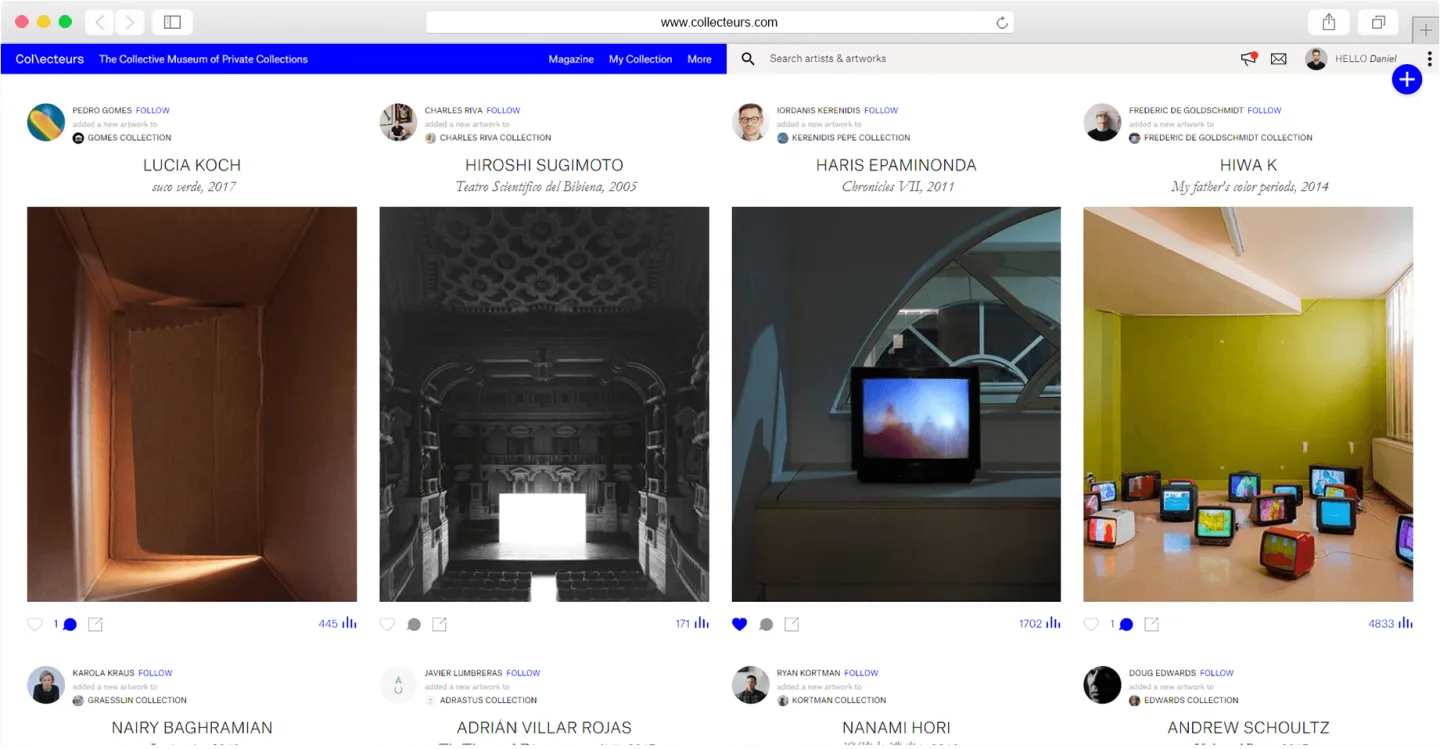The width and height of the screenshot is (1440, 749).
Task: Show the Safari sidebar
Action: click(172, 22)
